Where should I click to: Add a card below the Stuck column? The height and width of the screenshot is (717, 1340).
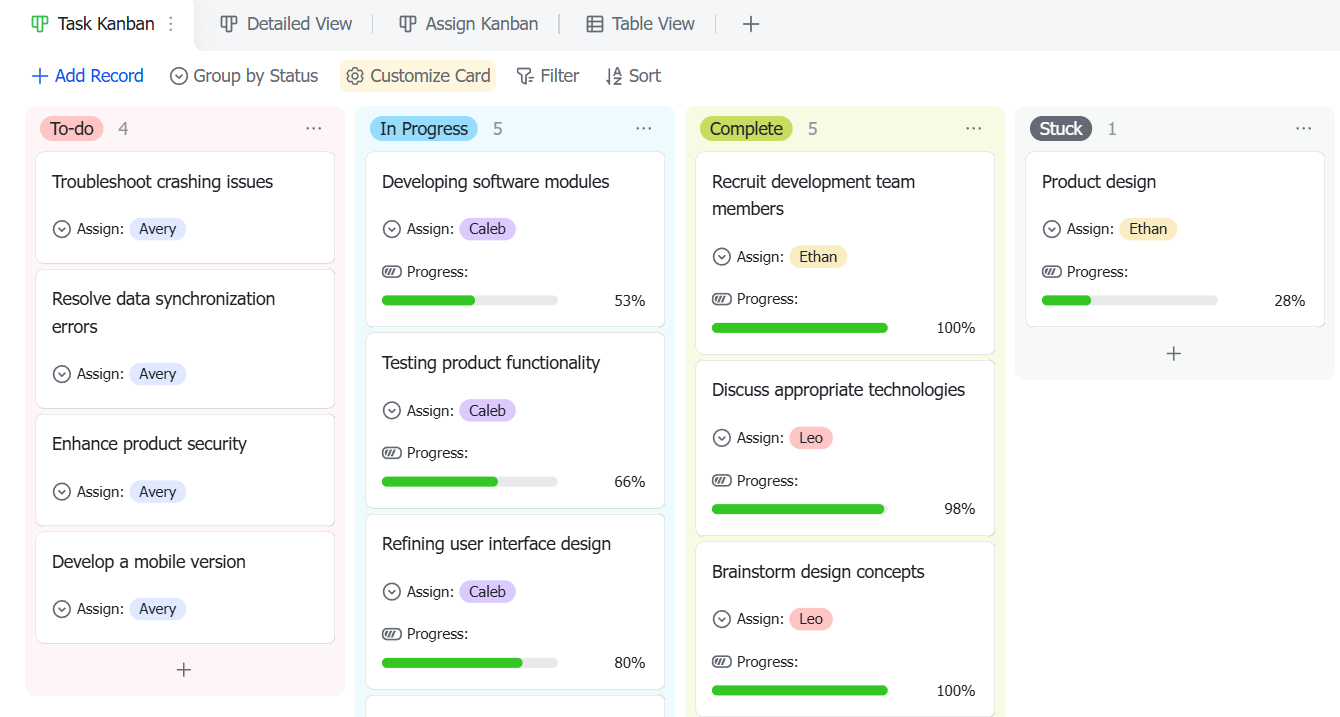point(1174,353)
